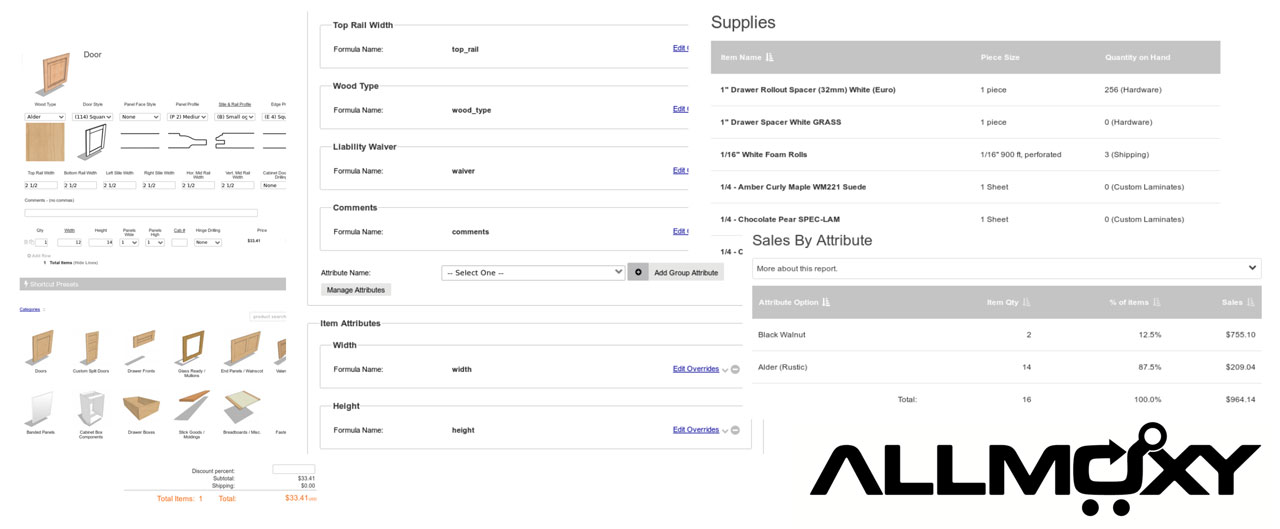Click the remove icon beside Width attribute
1280x529 pixels.
[735, 369]
